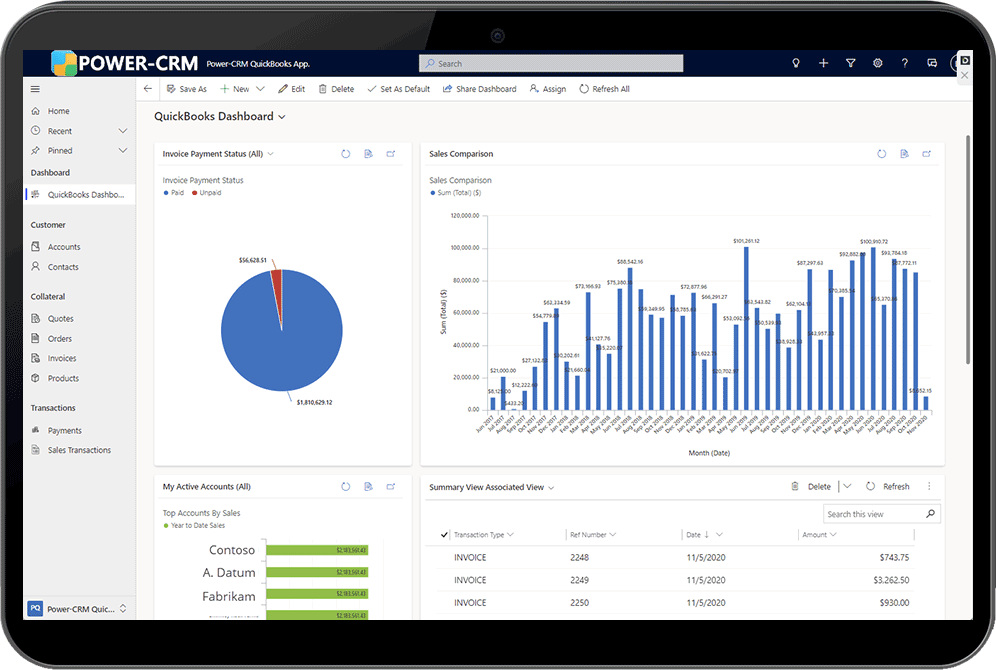This screenshot has width=996, height=670.
Task: Open Invoices in the sidebar
Action: click(x=62, y=359)
